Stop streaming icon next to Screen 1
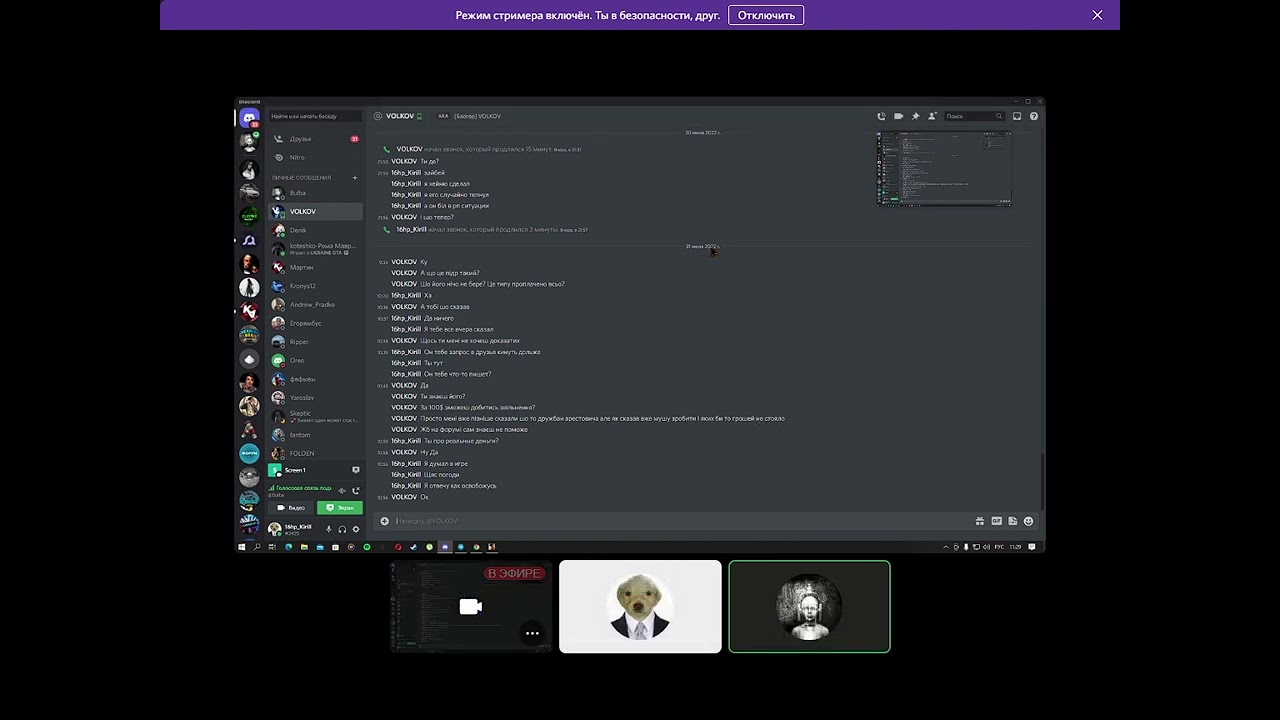 (x=356, y=470)
